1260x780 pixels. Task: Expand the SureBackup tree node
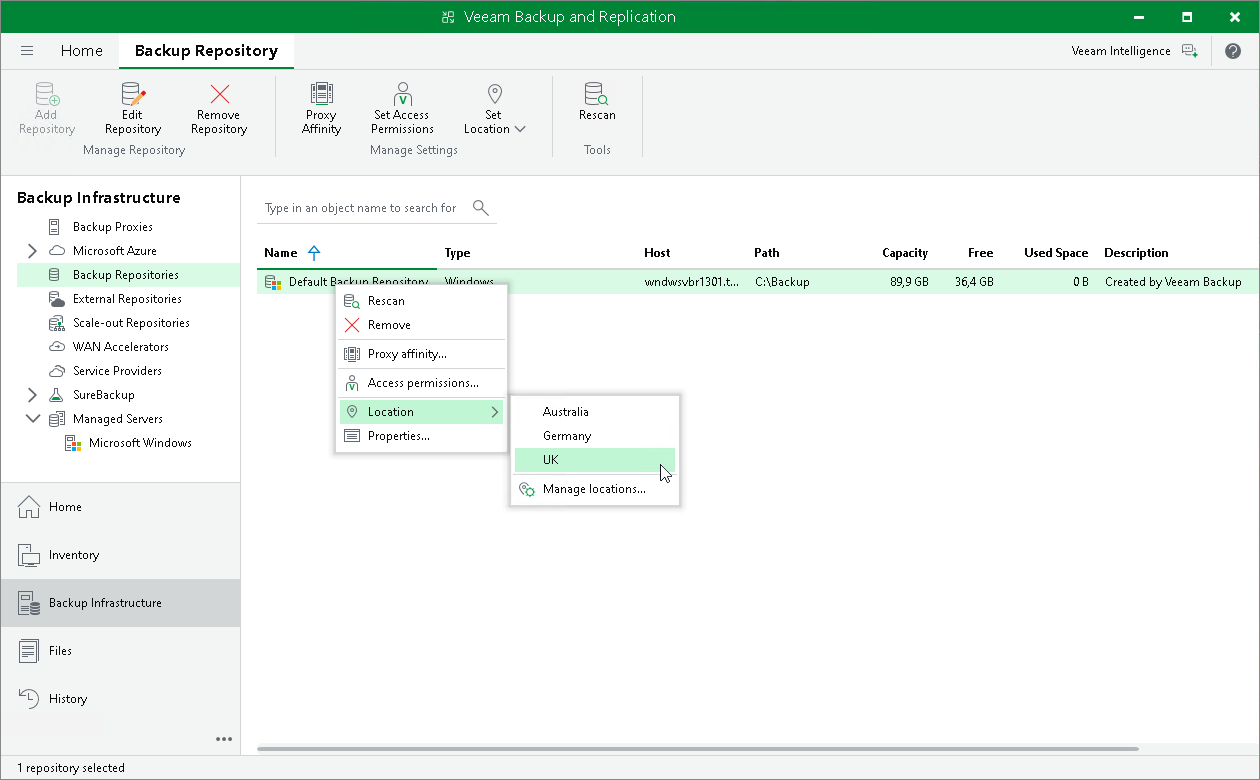pos(32,395)
